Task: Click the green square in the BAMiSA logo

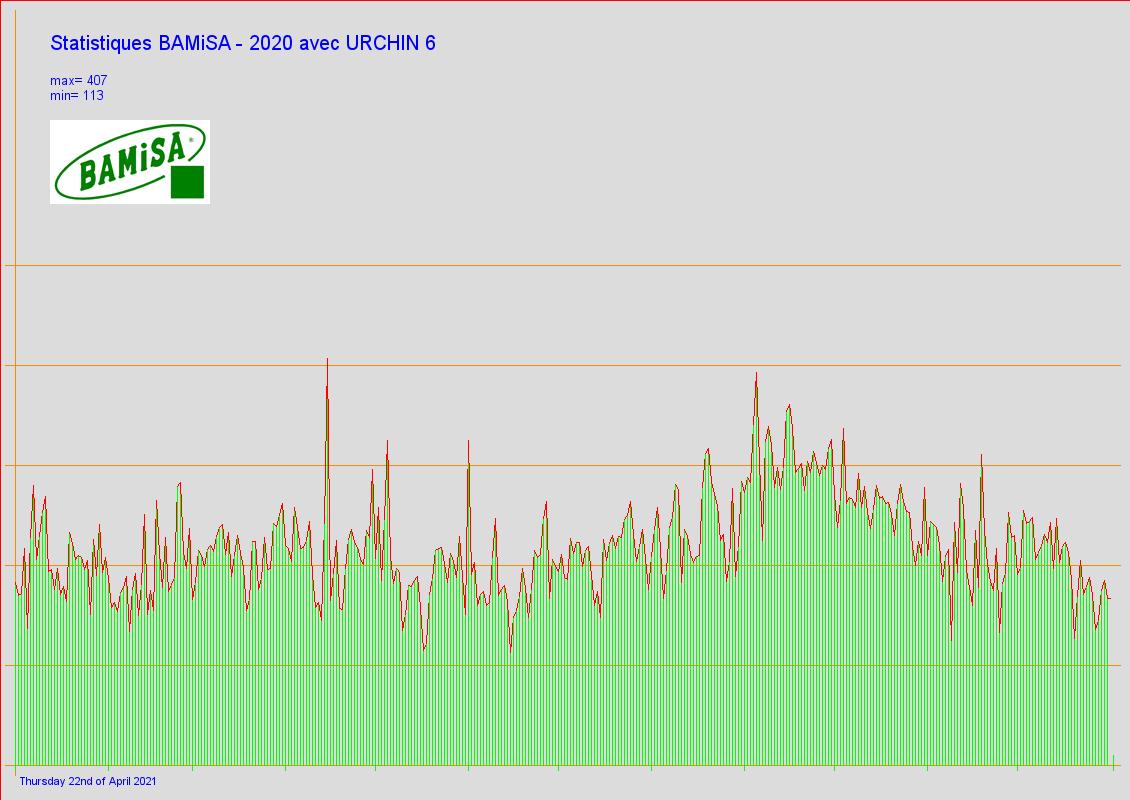Action: point(187,182)
